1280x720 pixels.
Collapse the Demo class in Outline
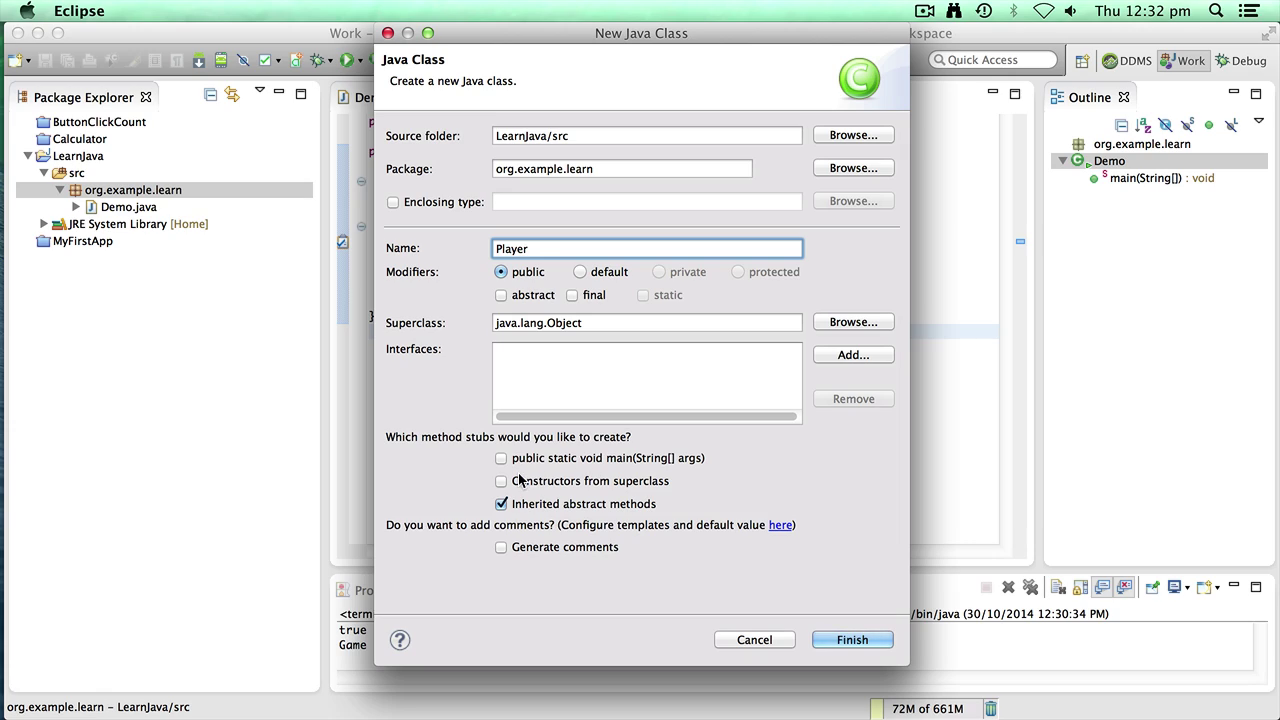coord(1063,161)
